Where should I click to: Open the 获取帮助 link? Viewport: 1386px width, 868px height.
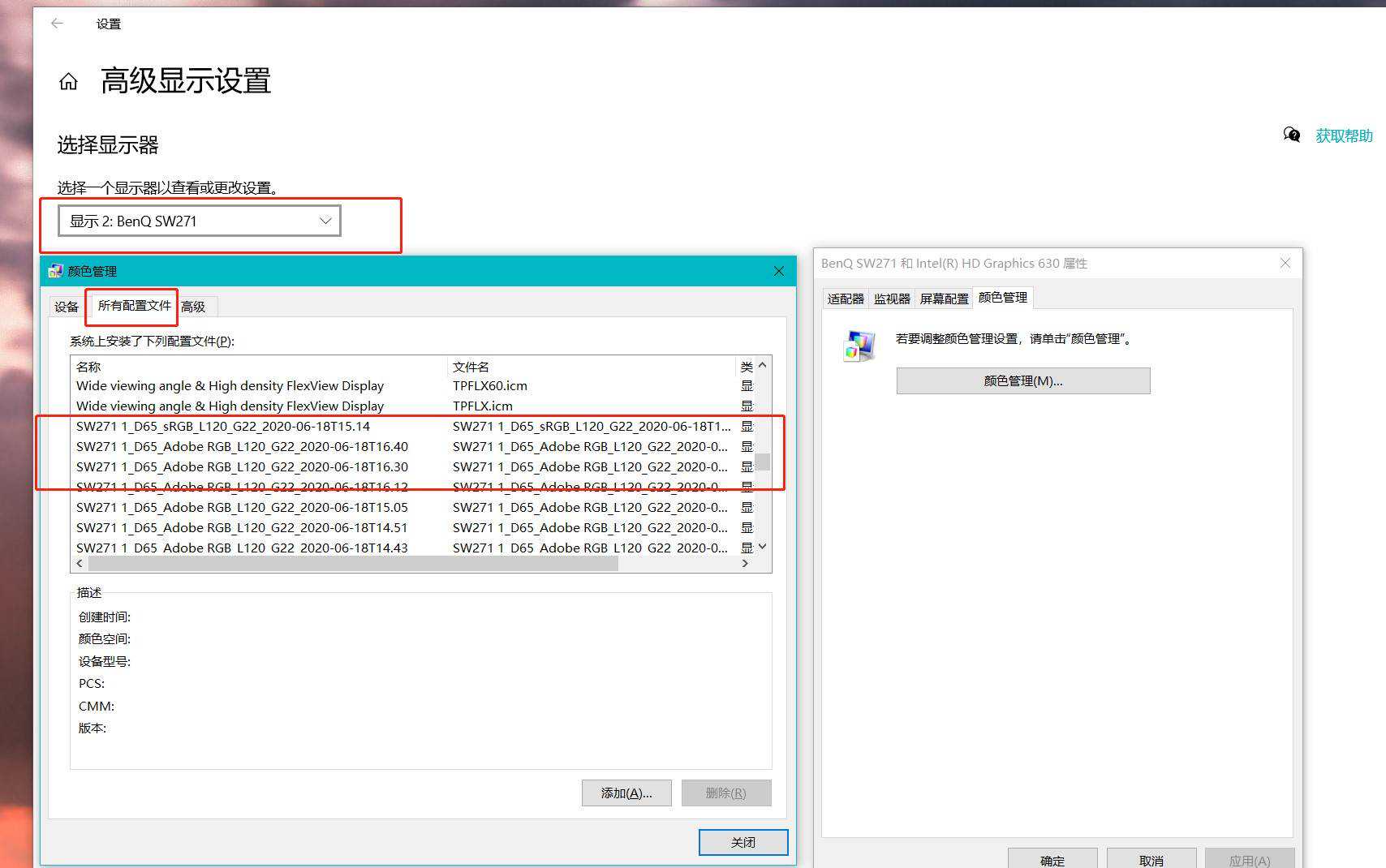[x=1344, y=135]
